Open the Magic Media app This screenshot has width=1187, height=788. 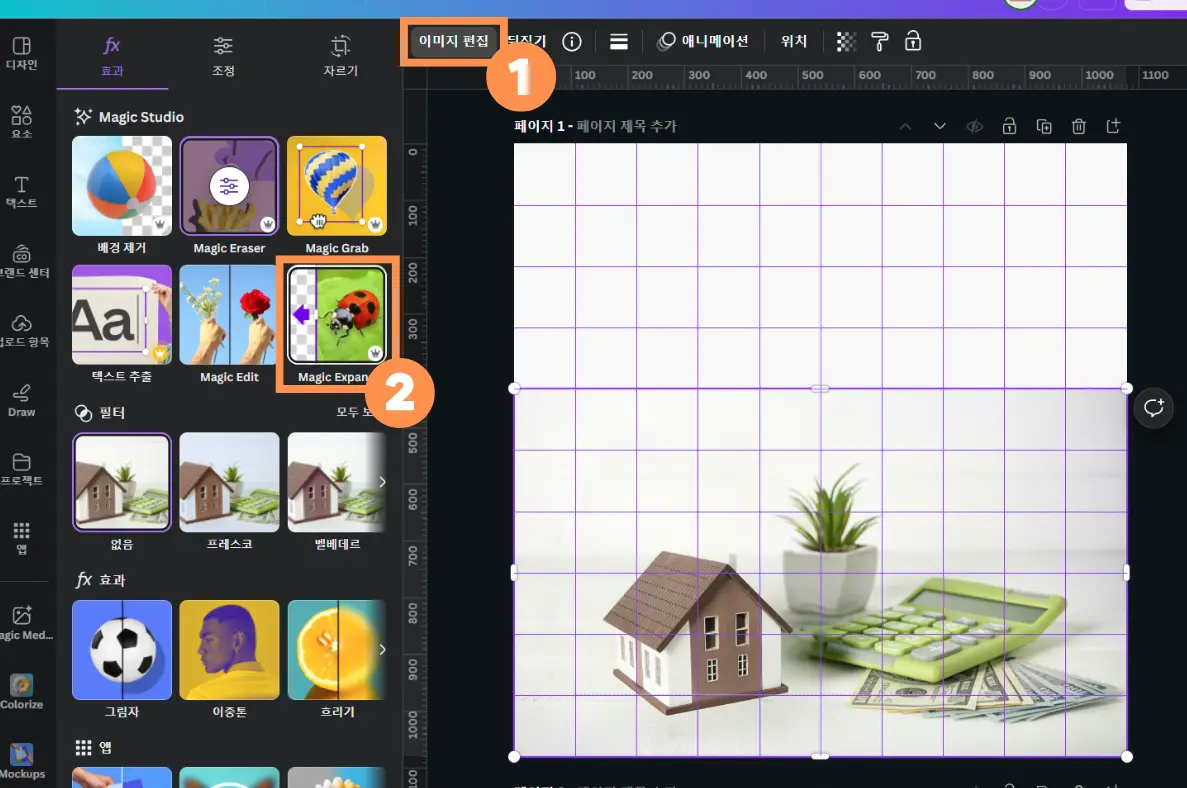pyautogui.click(x=23, y=622)
